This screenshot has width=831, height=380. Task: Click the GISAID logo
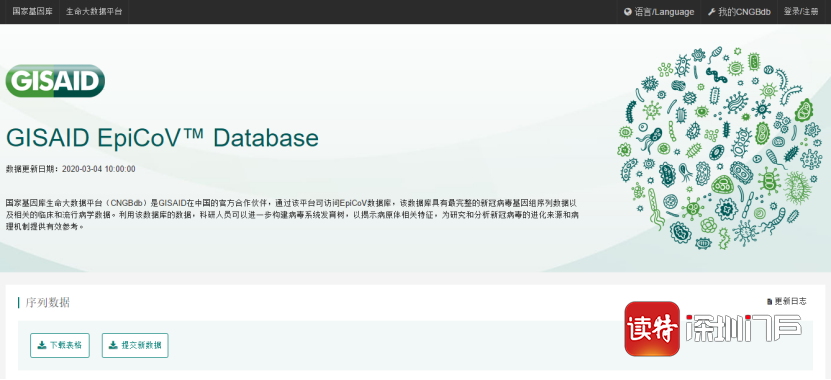55,81
